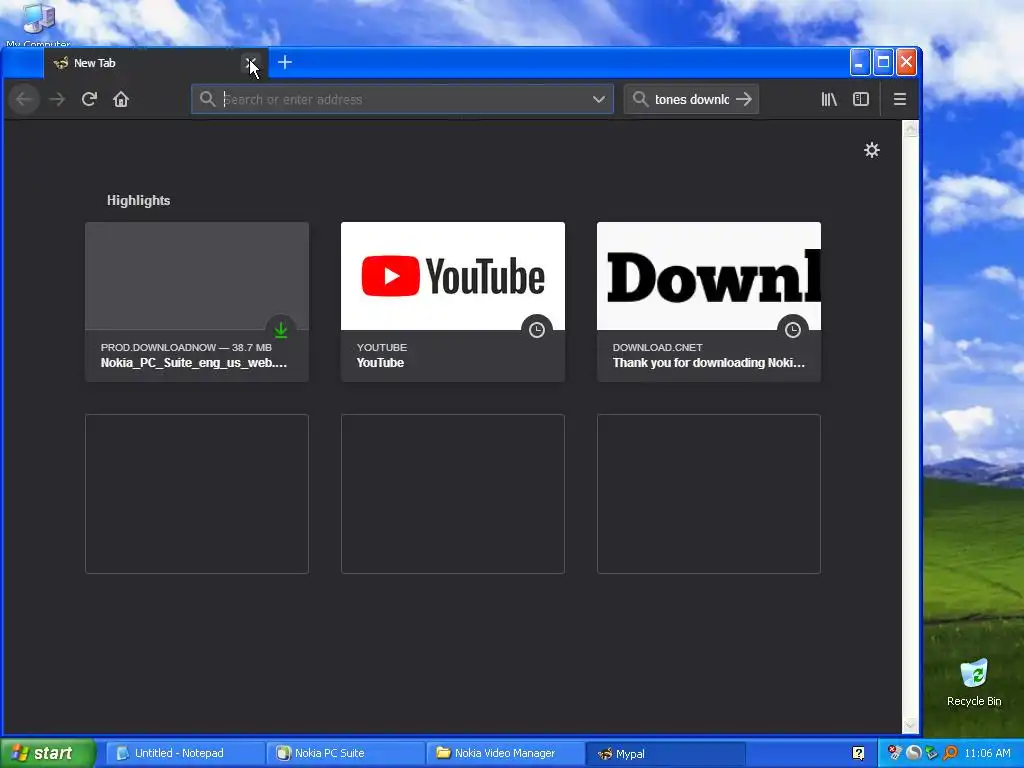The width and height of the screenshot is (1024, 768).
Task: Open the Library bookmarks icon
Action: click(x=829, y=99)
